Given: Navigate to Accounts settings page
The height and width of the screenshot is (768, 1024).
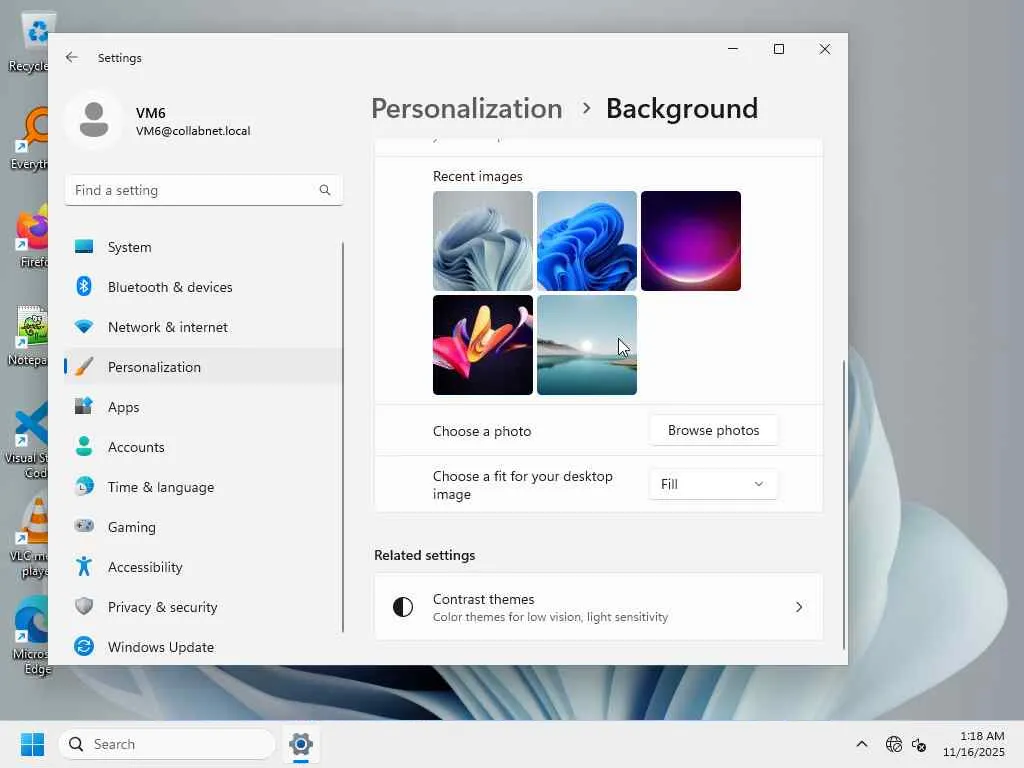Looking at the screenshot, I should (136, 447).
